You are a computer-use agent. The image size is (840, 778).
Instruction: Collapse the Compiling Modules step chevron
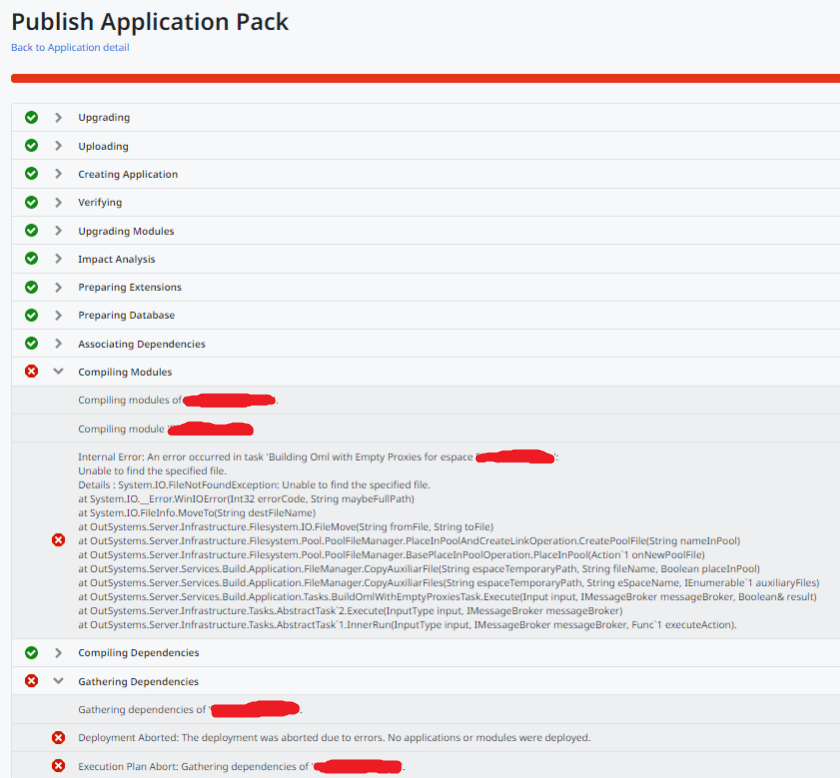58,372
